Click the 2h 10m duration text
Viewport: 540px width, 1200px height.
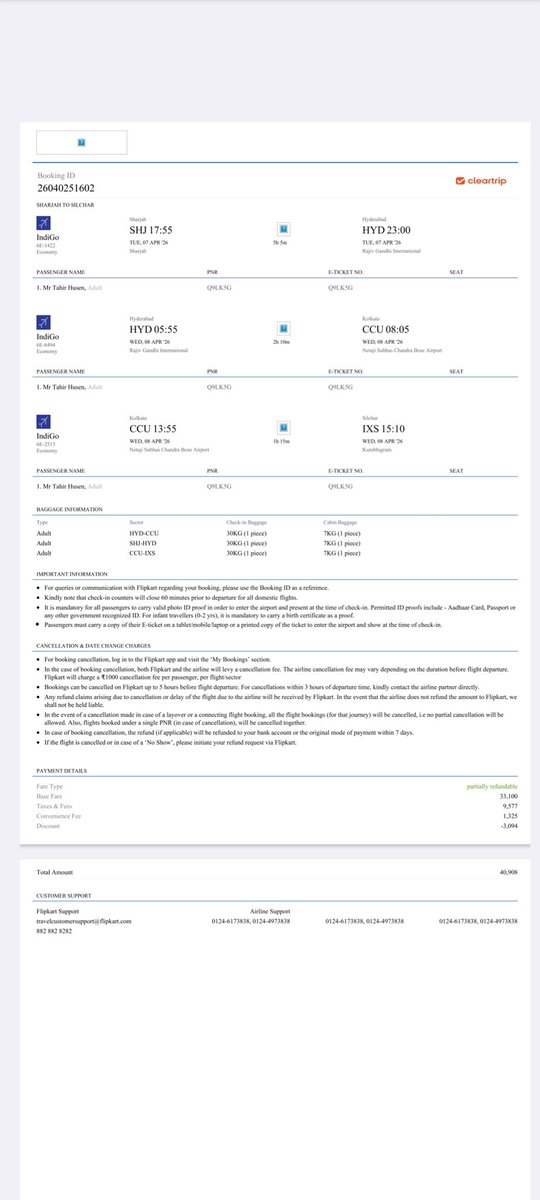pos(283,341)
